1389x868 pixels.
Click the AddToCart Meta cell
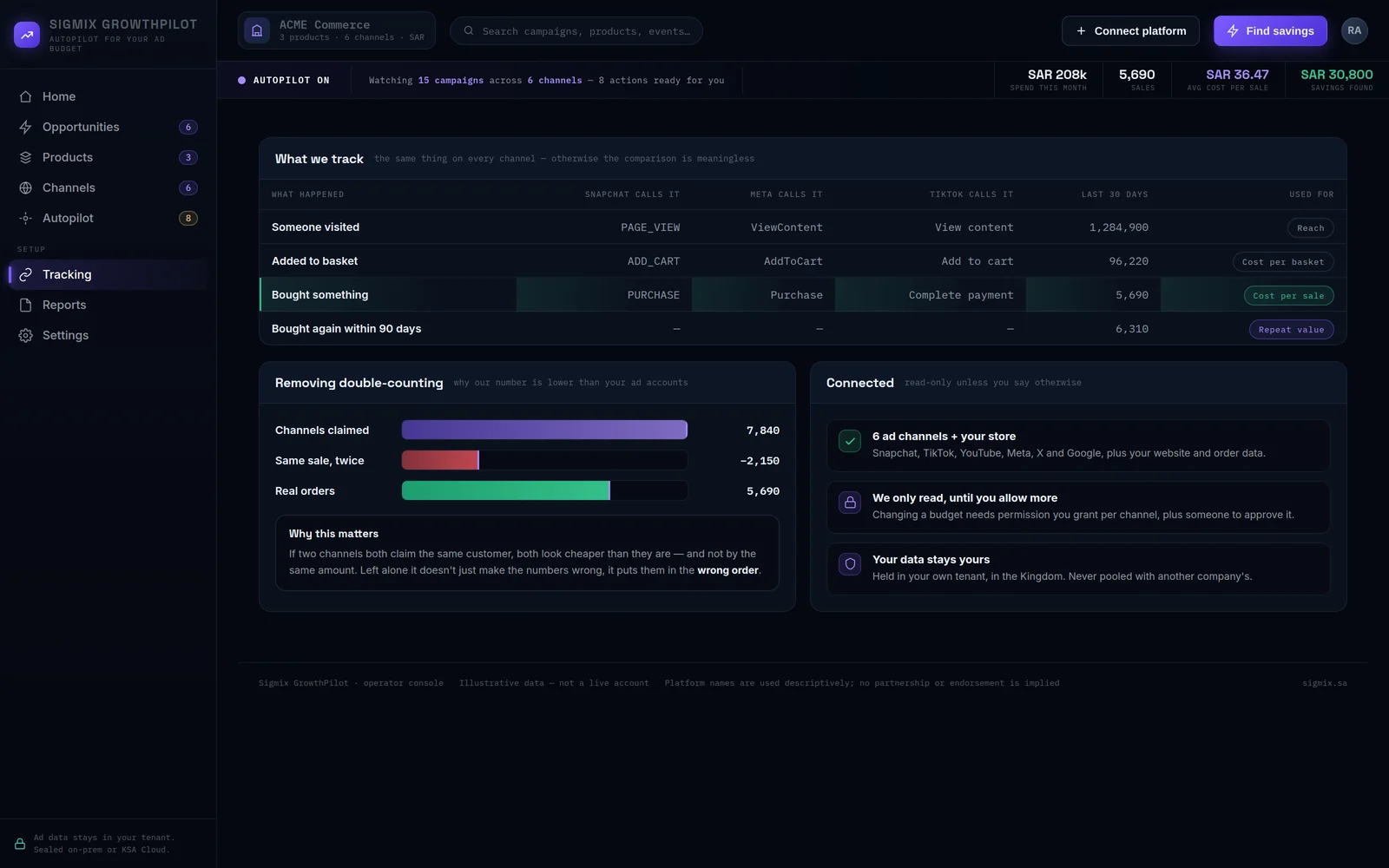[793, 261]
